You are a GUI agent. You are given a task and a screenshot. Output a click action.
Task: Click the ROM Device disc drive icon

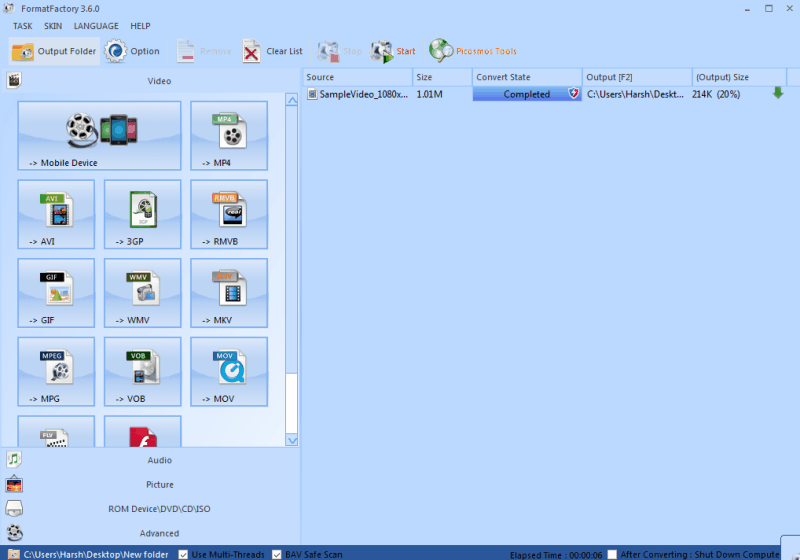pos(14,508)
